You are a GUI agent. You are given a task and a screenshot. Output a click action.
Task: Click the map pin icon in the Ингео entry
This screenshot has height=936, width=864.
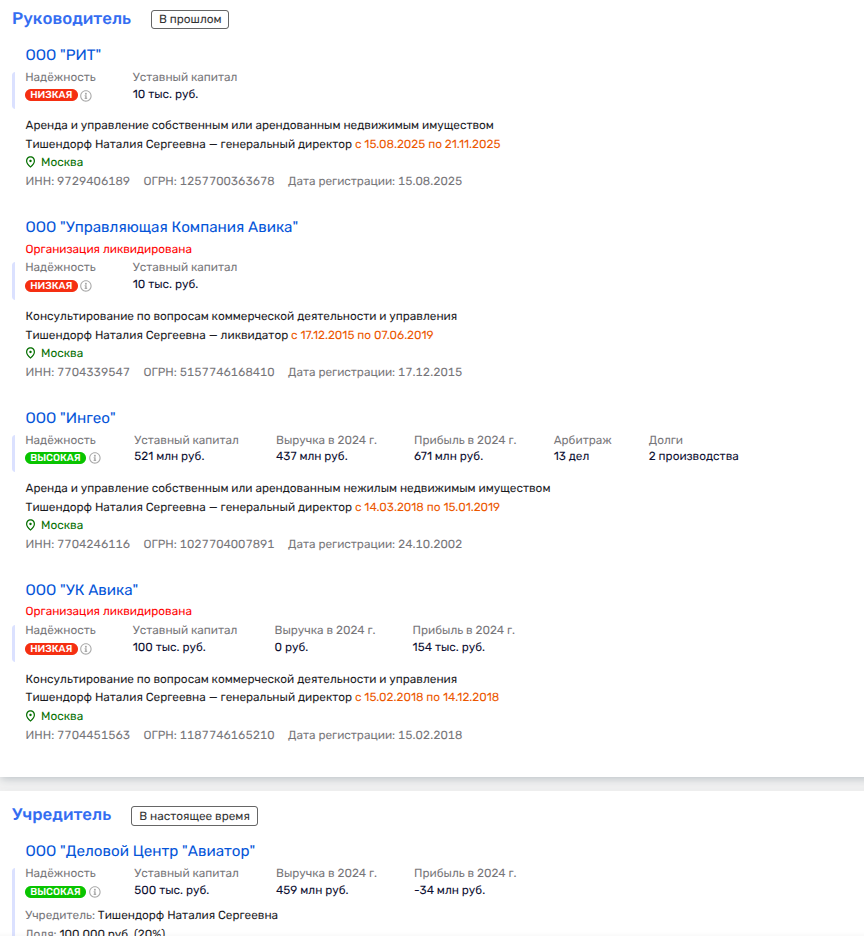31,525
